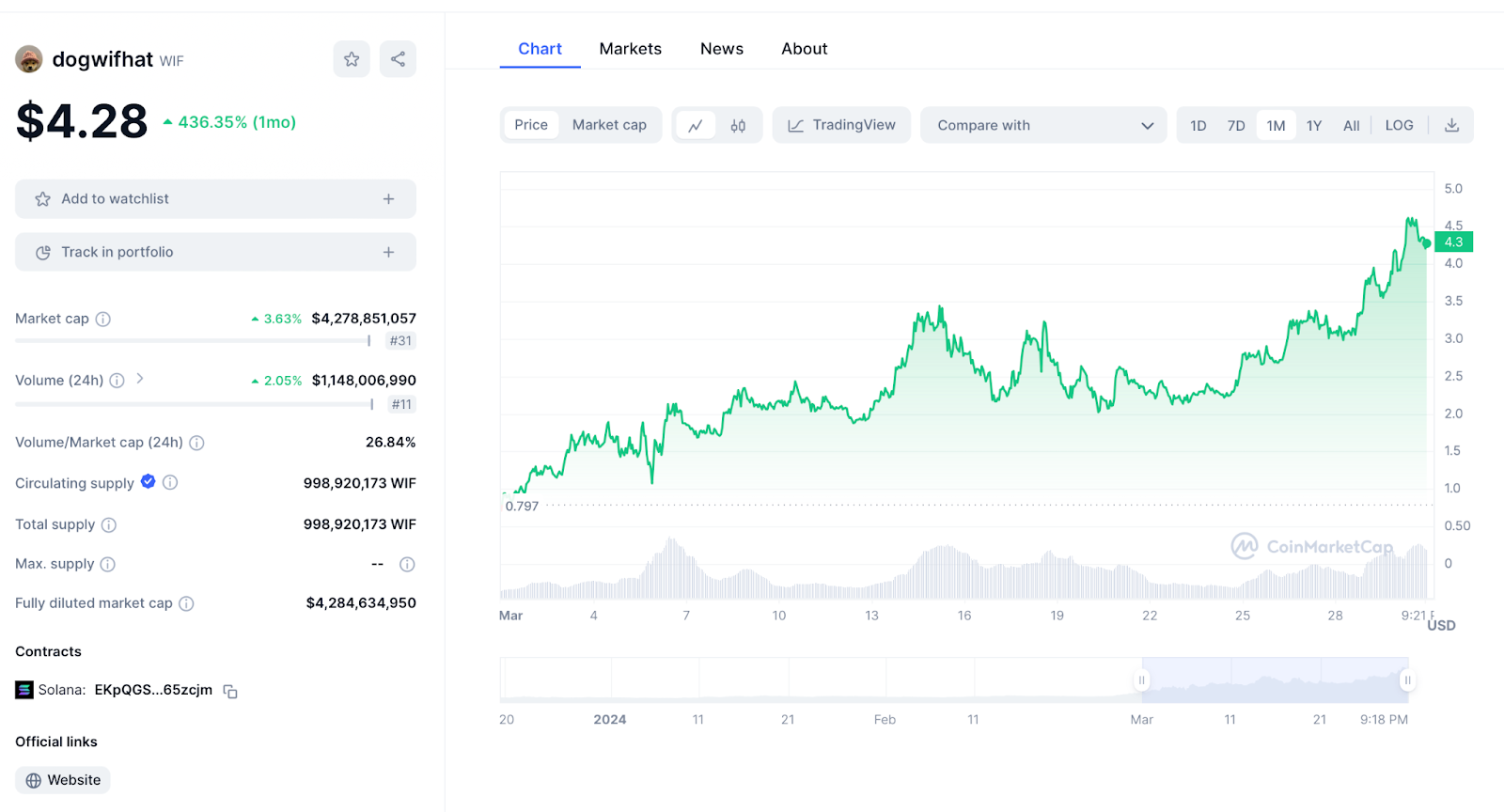Screen dimensions: 1504x812
Task: Click the share icon beside dogwifhat
Action: (x=399, y=59)
